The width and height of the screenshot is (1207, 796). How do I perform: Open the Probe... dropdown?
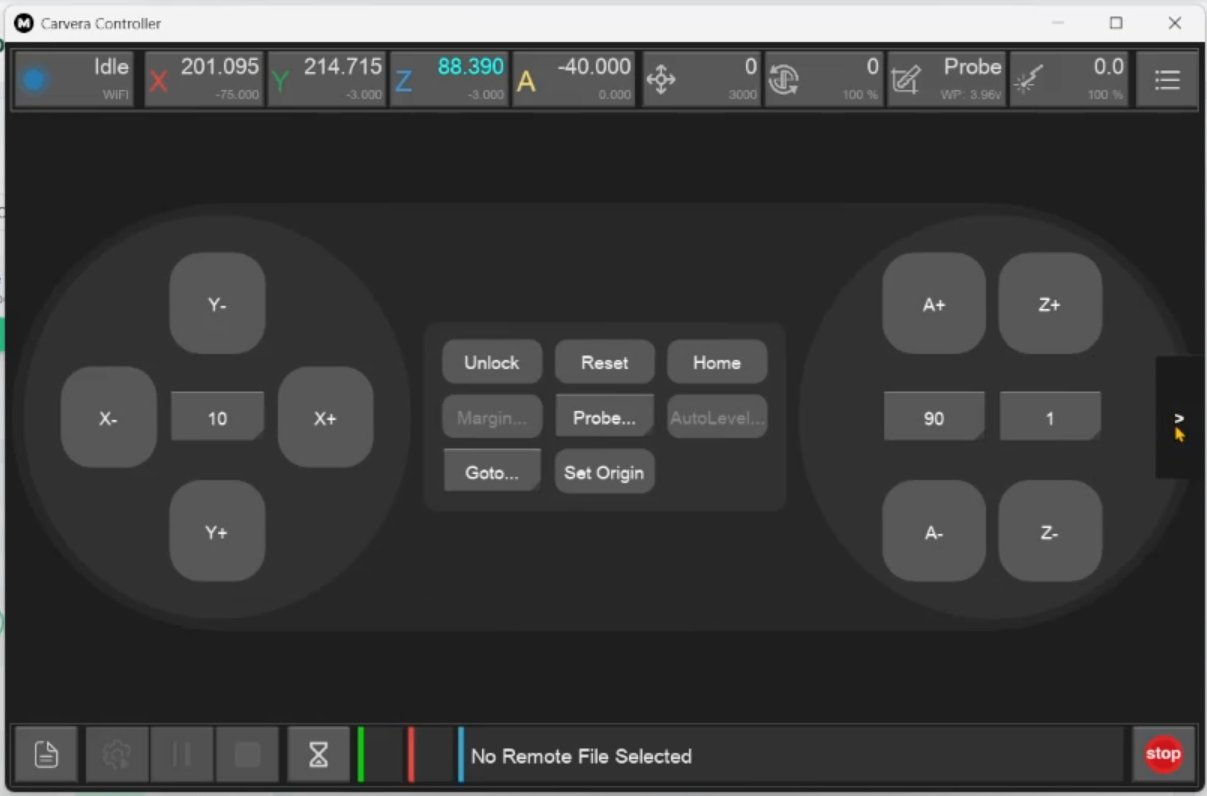[605, 417]
